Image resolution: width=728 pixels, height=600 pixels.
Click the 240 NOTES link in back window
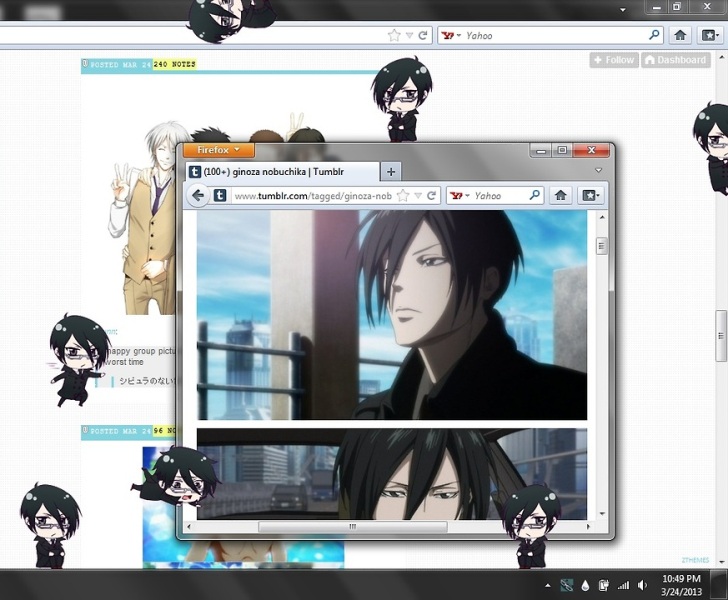(174, 65)
